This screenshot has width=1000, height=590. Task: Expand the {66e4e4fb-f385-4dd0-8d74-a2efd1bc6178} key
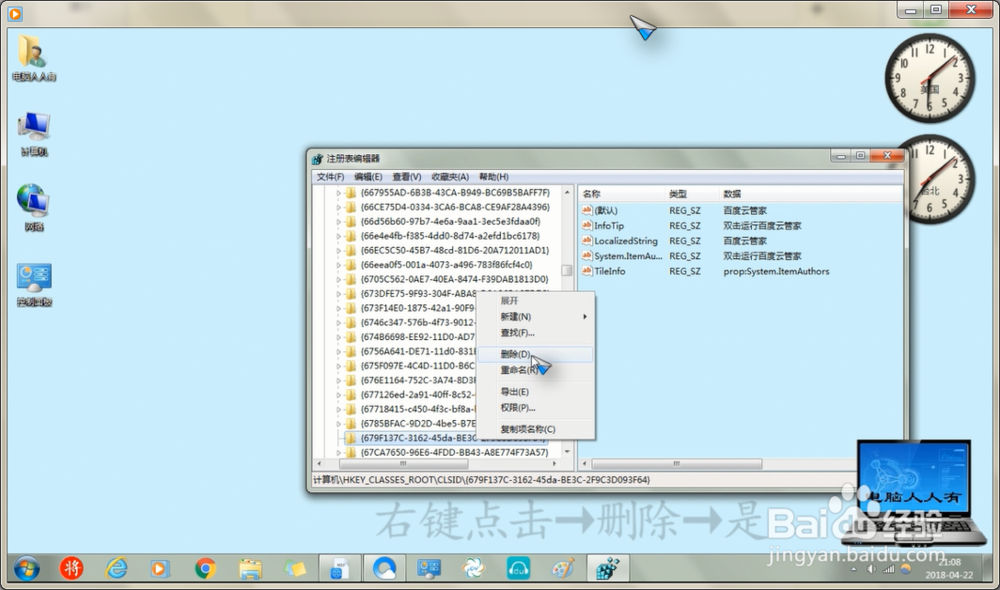pyautogui.click(x=339, y=236)
